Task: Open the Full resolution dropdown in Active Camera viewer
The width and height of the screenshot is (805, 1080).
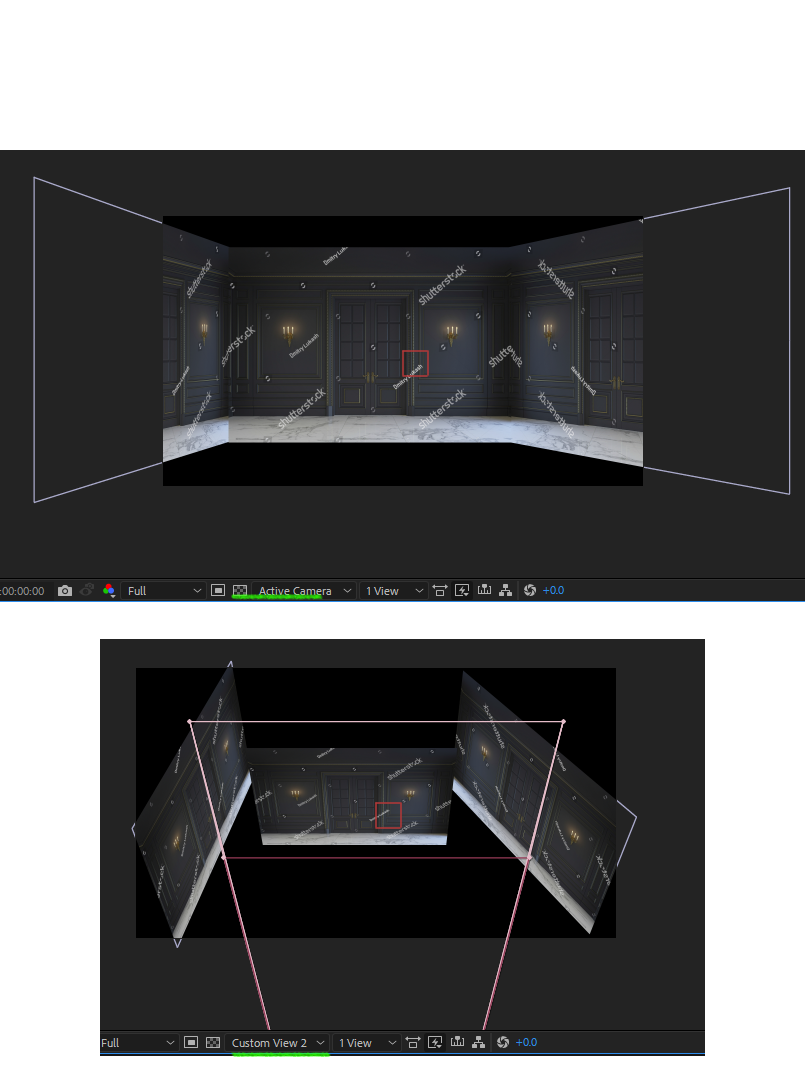Action: tap(163, 590)
